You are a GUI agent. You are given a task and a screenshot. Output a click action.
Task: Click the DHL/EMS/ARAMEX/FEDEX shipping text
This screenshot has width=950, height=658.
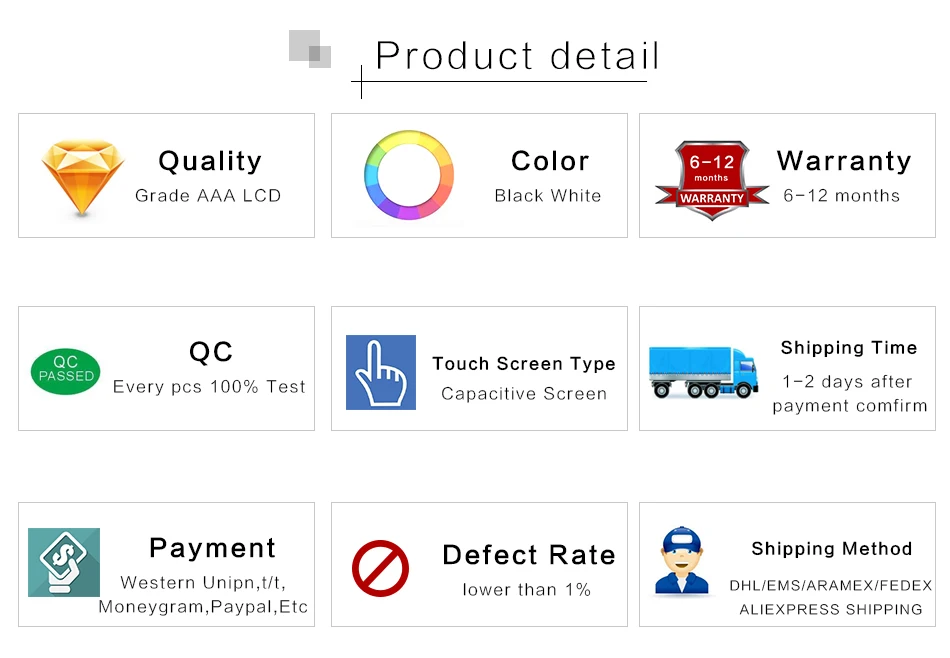[831, 585]
